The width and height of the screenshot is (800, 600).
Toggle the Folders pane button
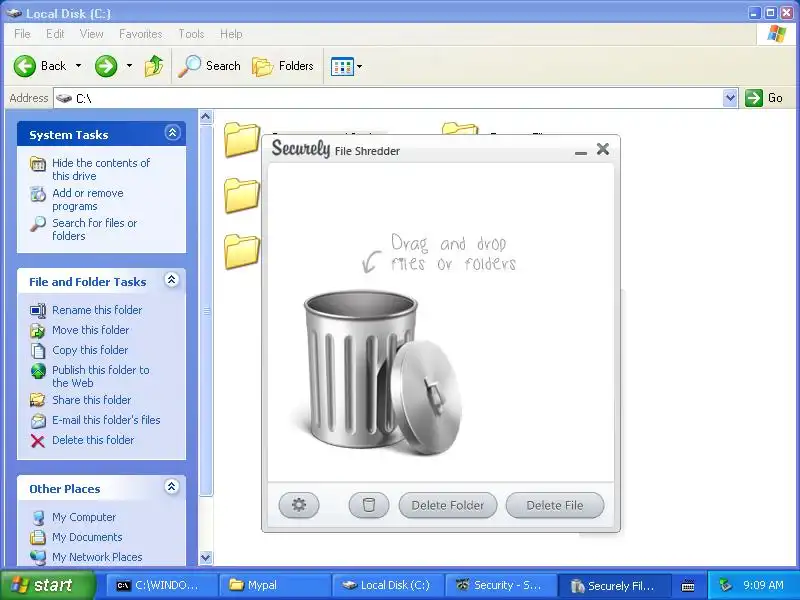(283, 66)
